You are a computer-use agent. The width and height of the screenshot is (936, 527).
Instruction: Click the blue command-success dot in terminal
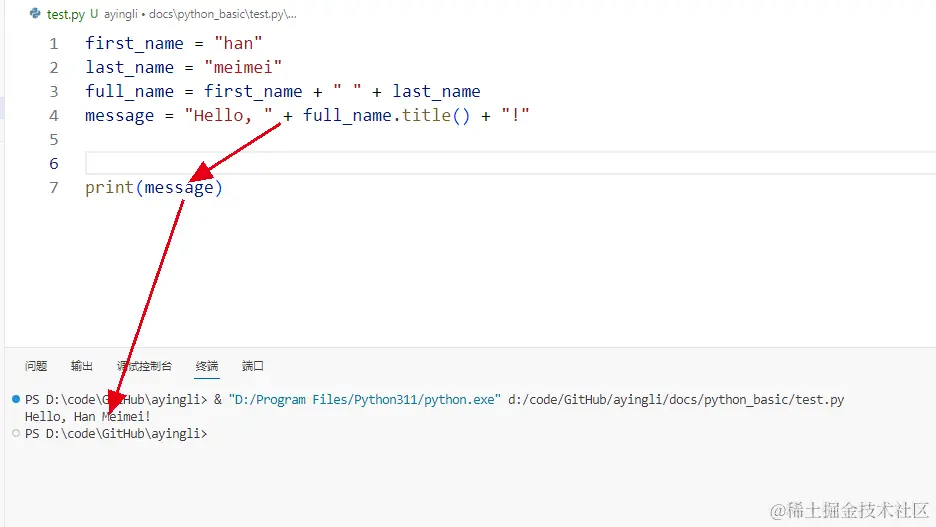click(x=16, y=399)
